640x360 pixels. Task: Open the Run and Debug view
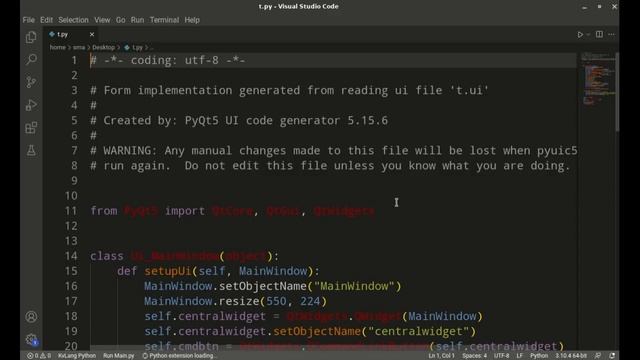pos(31,105)
